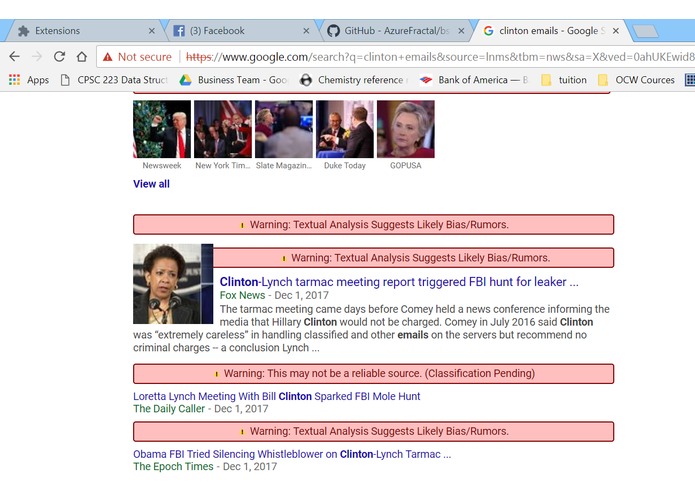
Task: Click the Duke Today caption text
Action: (x=345, y=165)
